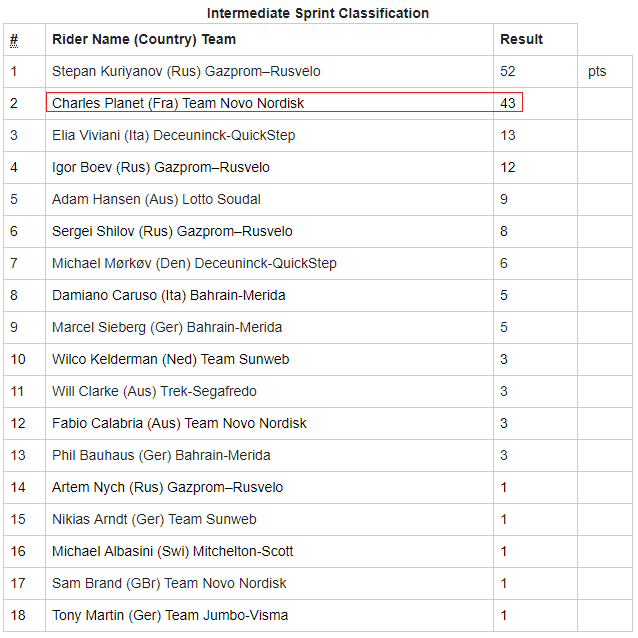Screen dimensions: 638x638
Task: Click the # column header
Action: tap(14, 40)
